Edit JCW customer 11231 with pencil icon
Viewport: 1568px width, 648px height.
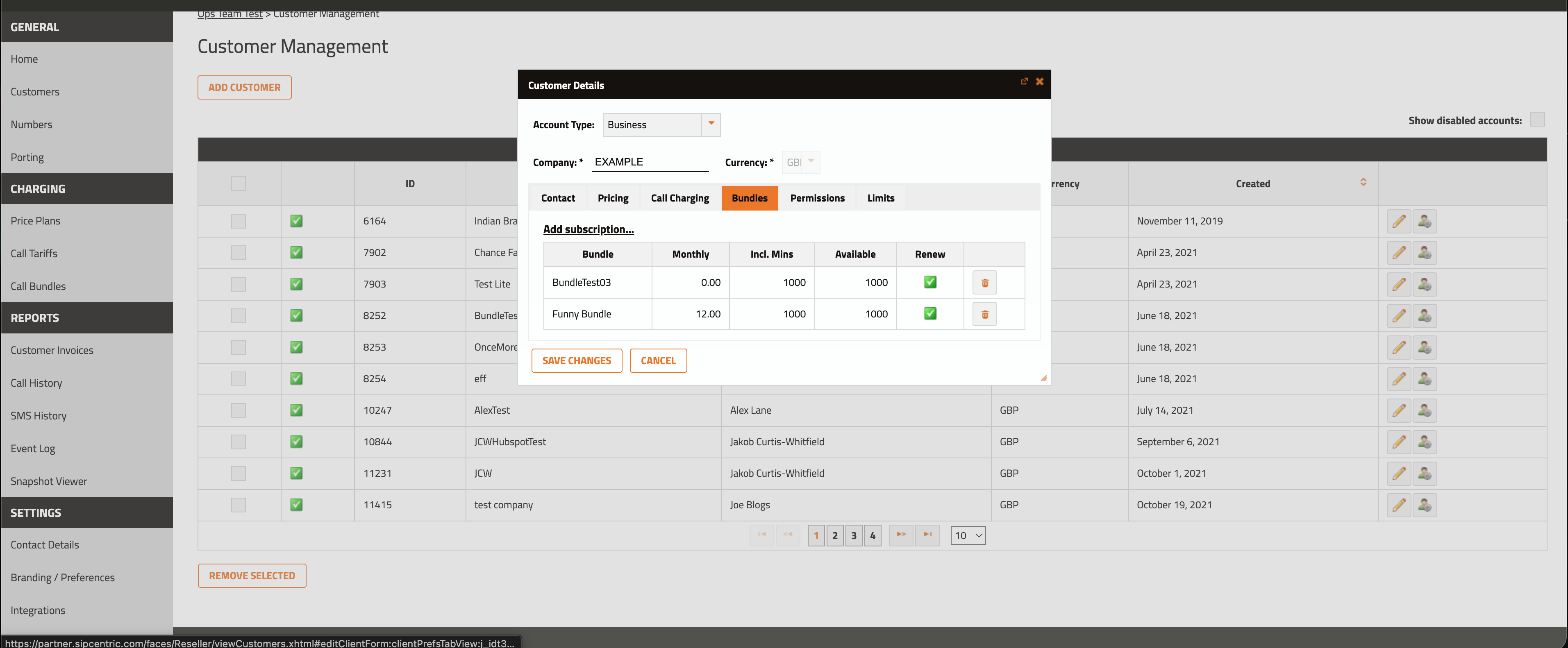point(1399,474)
